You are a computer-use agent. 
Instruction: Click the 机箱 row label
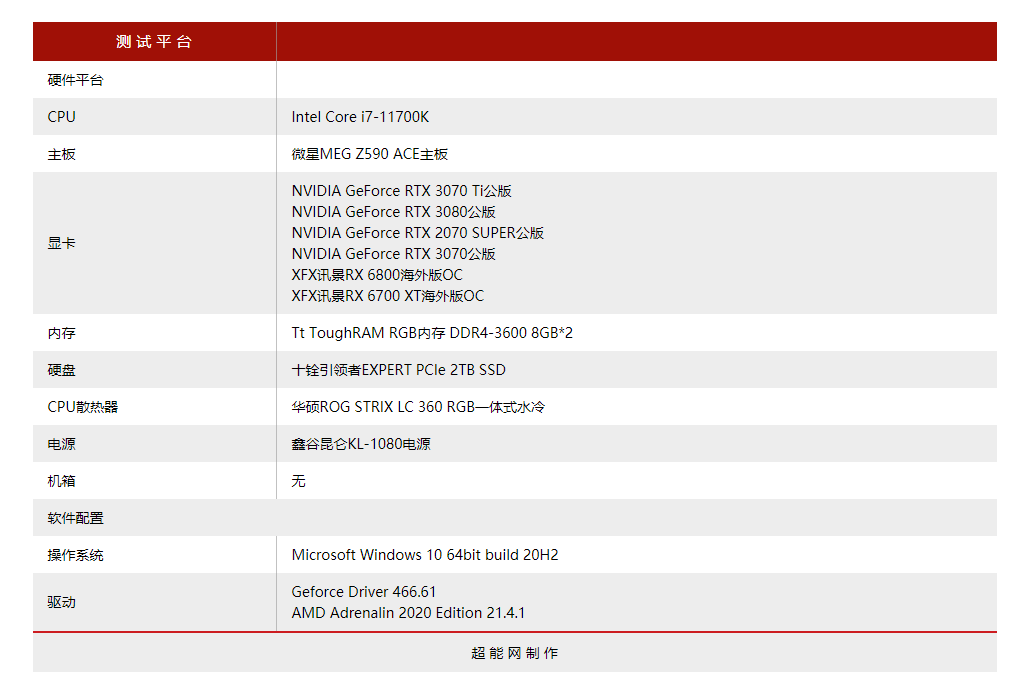62,481
